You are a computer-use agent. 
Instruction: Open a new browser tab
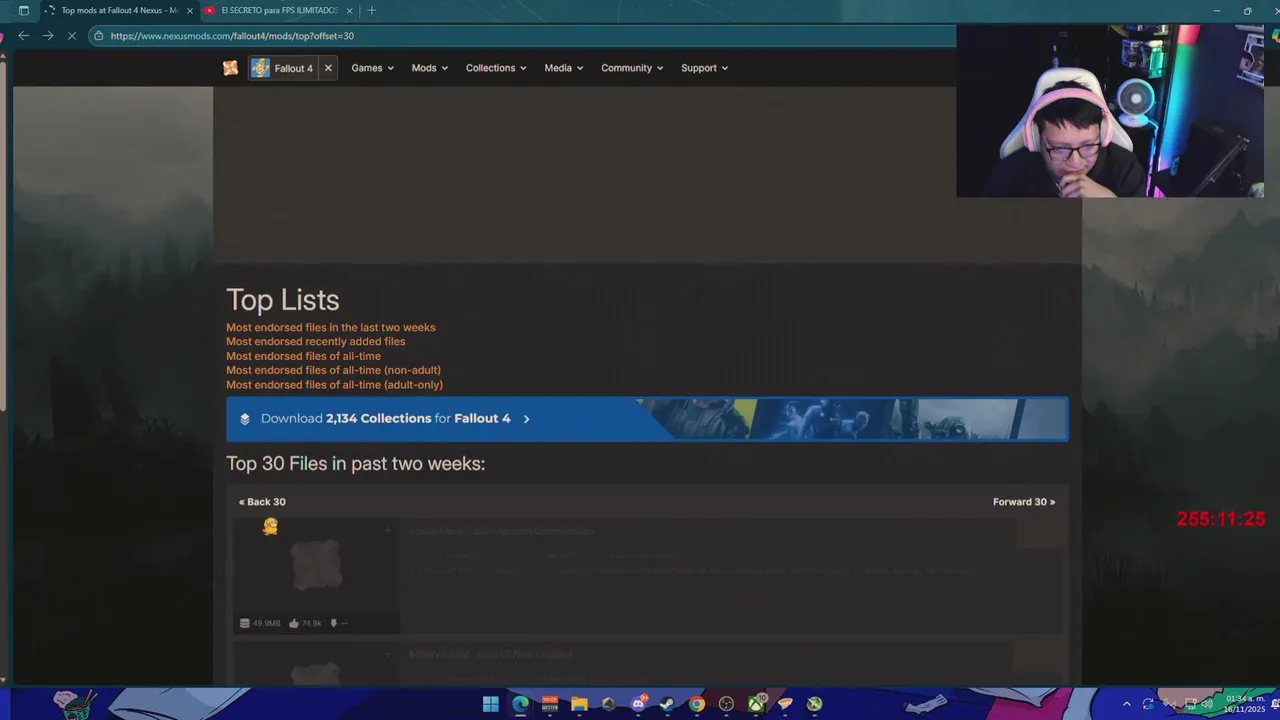[372, 11]
